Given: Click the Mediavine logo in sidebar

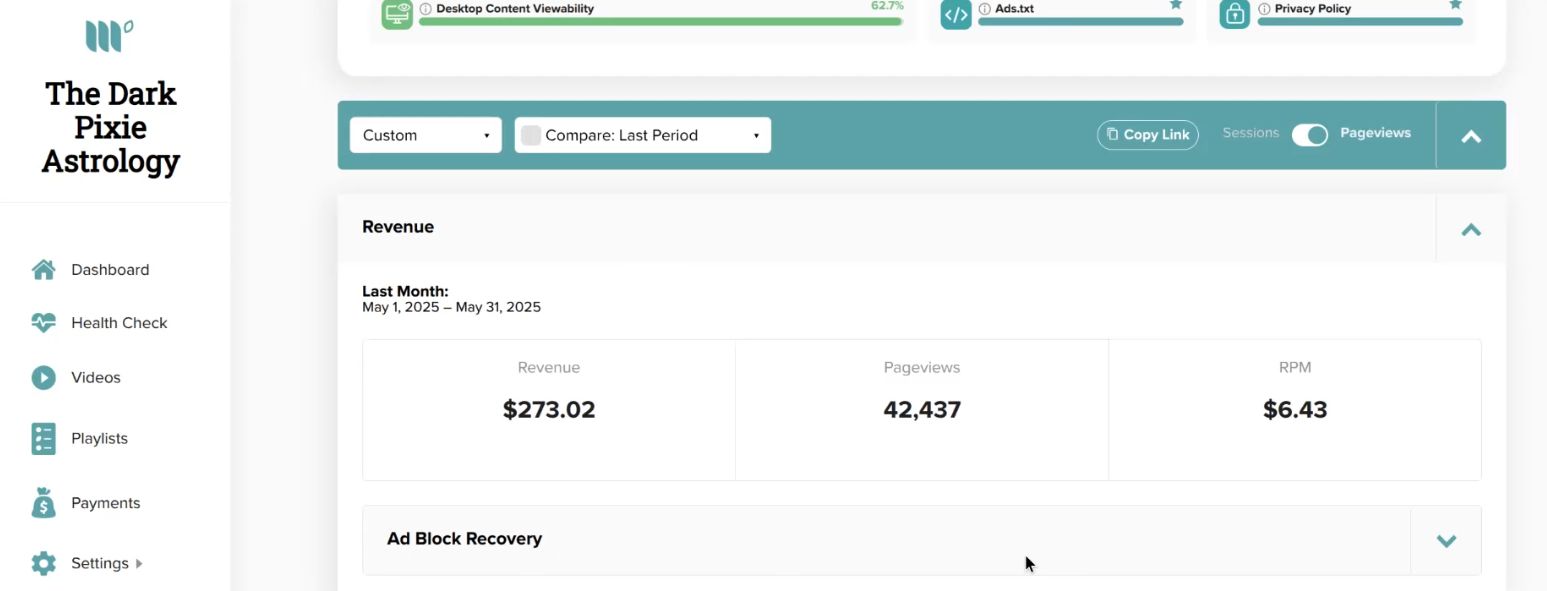Looking at the screenshot, I should click(x=109, y=36).
